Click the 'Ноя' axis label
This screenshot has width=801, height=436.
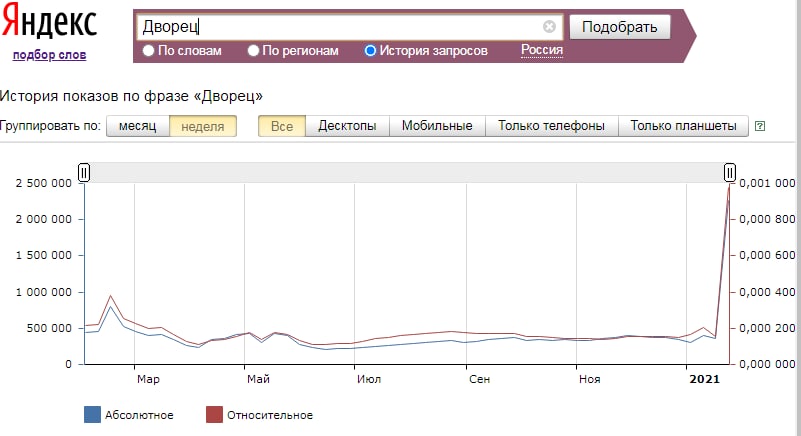click(x=590, y=379)
